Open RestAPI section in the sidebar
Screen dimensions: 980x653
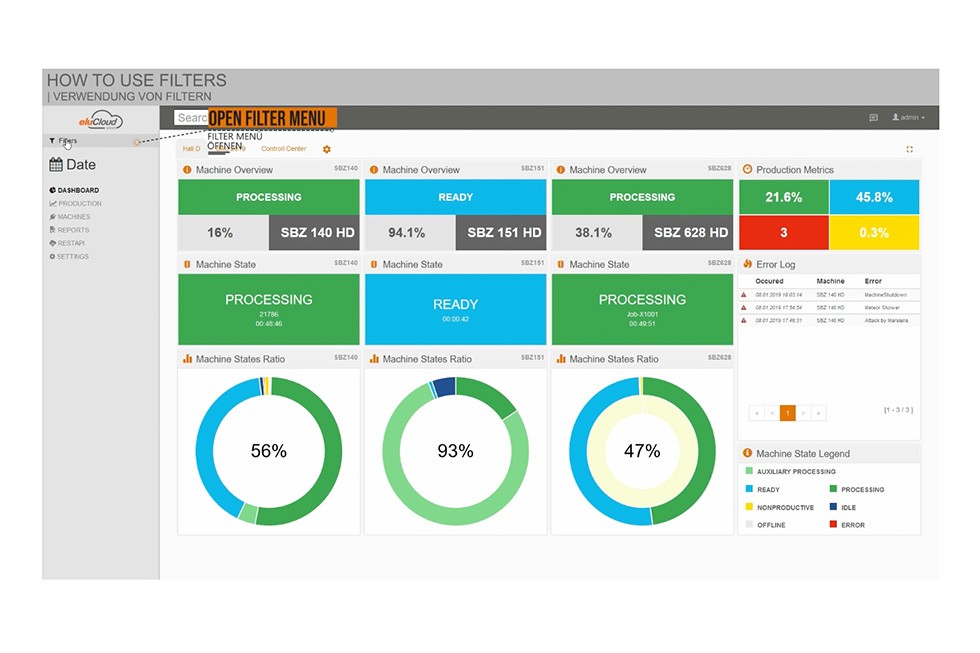coord(67,243)
